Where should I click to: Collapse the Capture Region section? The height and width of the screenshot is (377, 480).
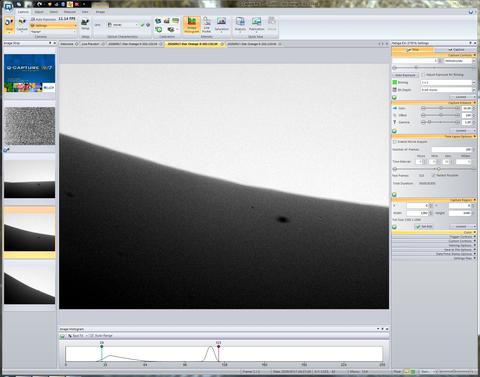coord(434,200)
